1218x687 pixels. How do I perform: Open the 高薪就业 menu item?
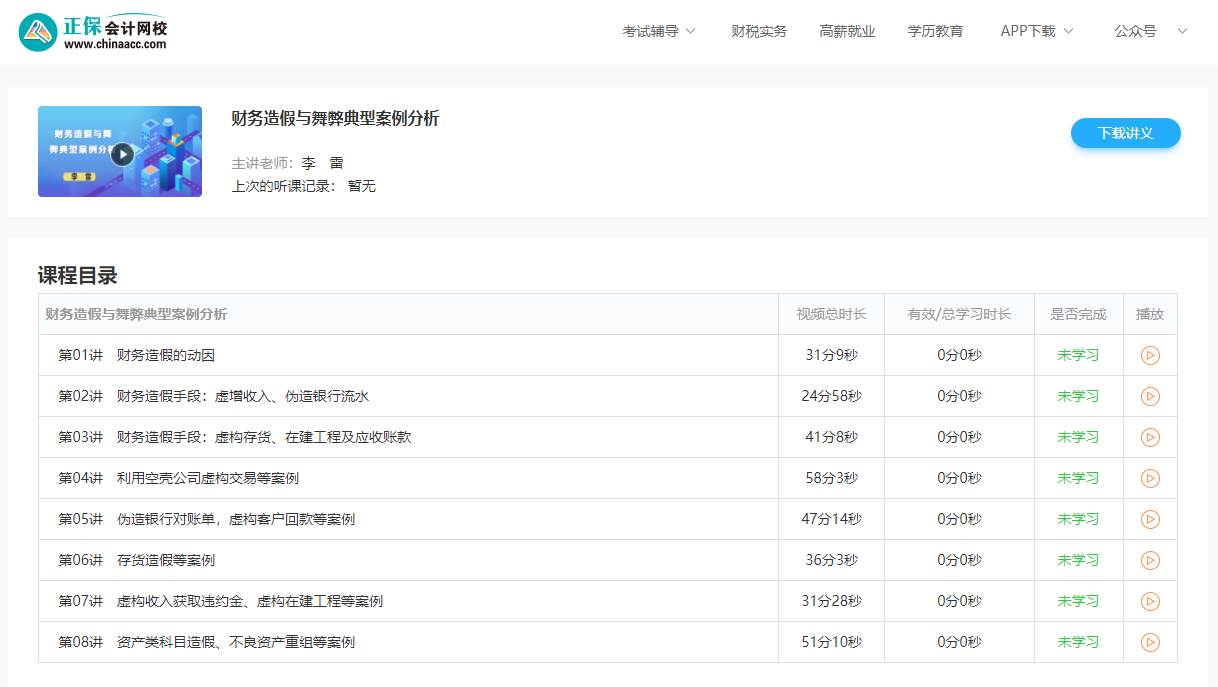click(x=847, y=31)
